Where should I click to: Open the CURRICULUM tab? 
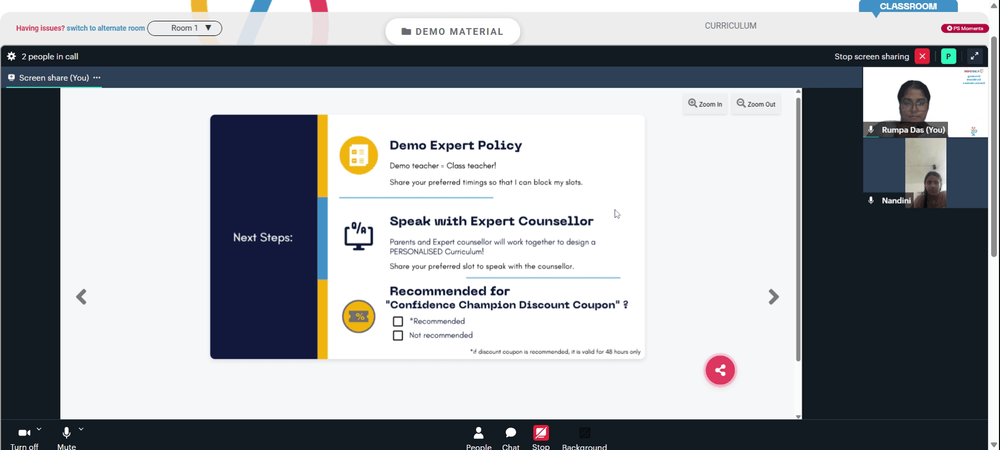(x=730, y=26)
